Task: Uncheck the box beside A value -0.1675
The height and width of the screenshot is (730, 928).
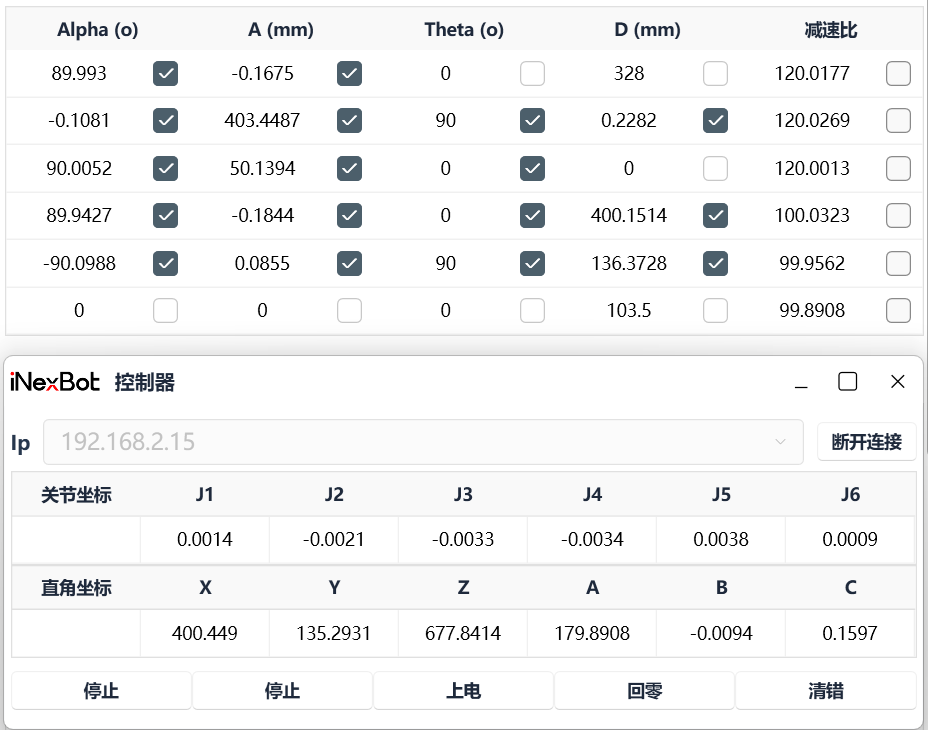Action: 349,74
